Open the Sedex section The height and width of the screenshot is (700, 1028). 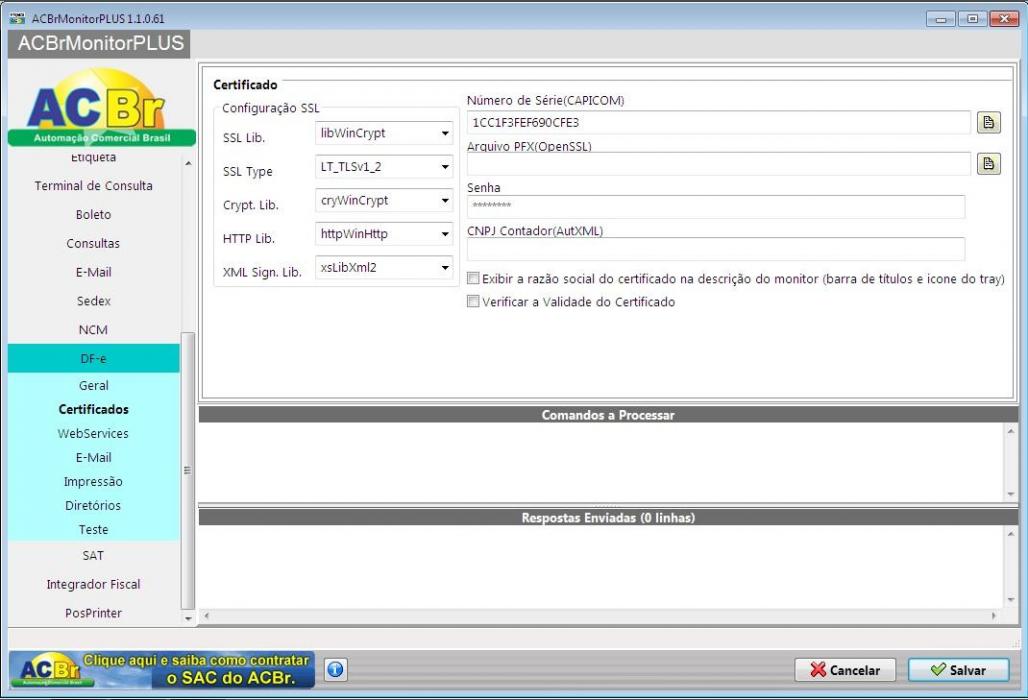coord(94,301)
